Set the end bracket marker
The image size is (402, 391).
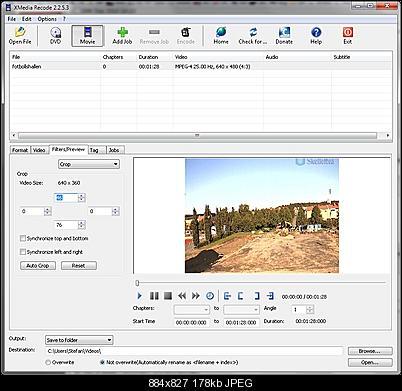click(x=256, y=296)
